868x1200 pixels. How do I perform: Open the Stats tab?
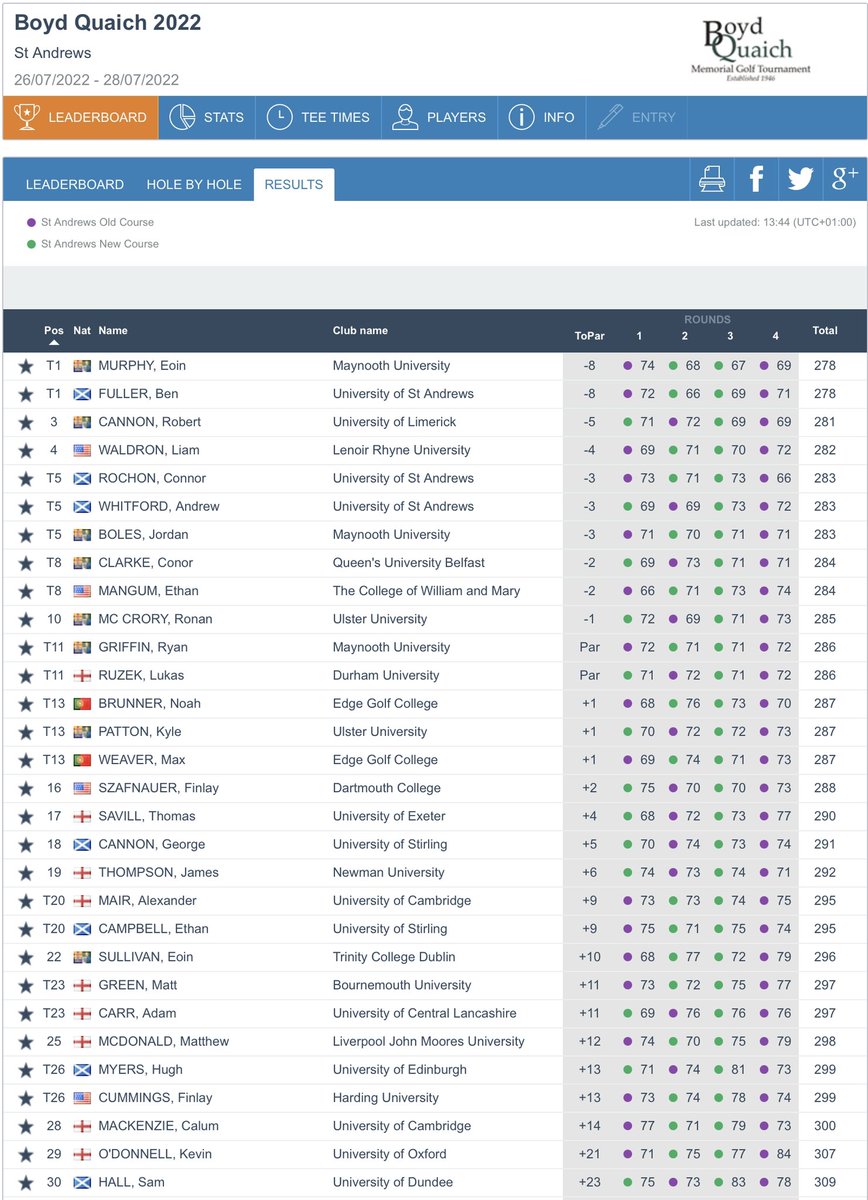[x=206, y=117]
